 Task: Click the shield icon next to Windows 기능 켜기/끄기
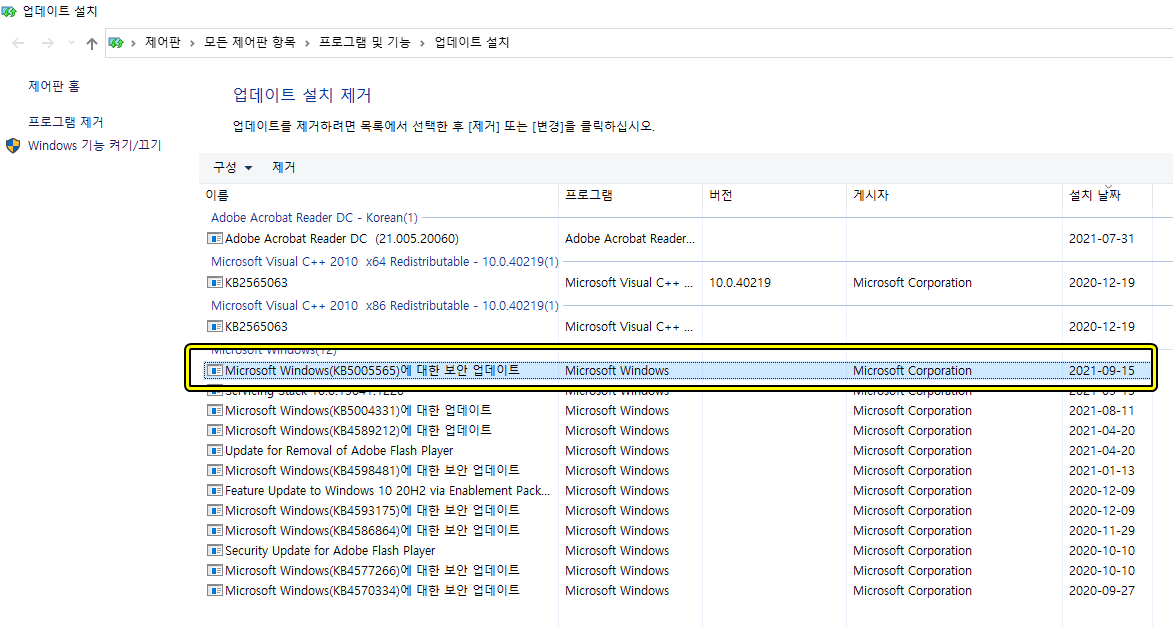click(x=13, y=144)
